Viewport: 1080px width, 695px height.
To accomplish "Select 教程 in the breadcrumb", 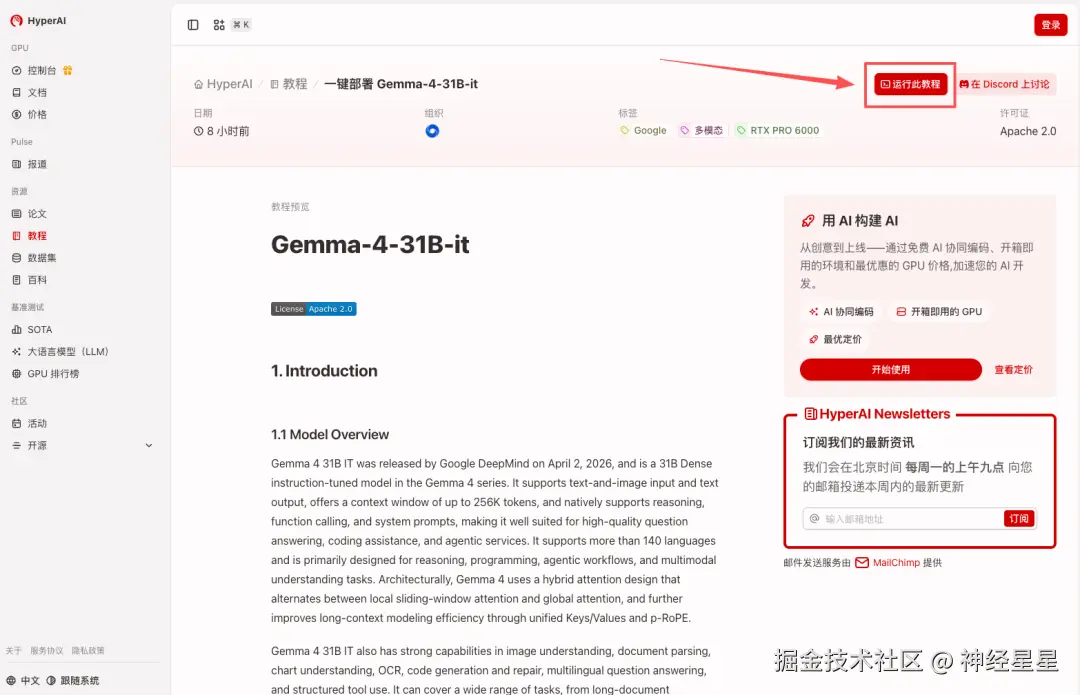I will pyautogui.click(x=293, y=84).
